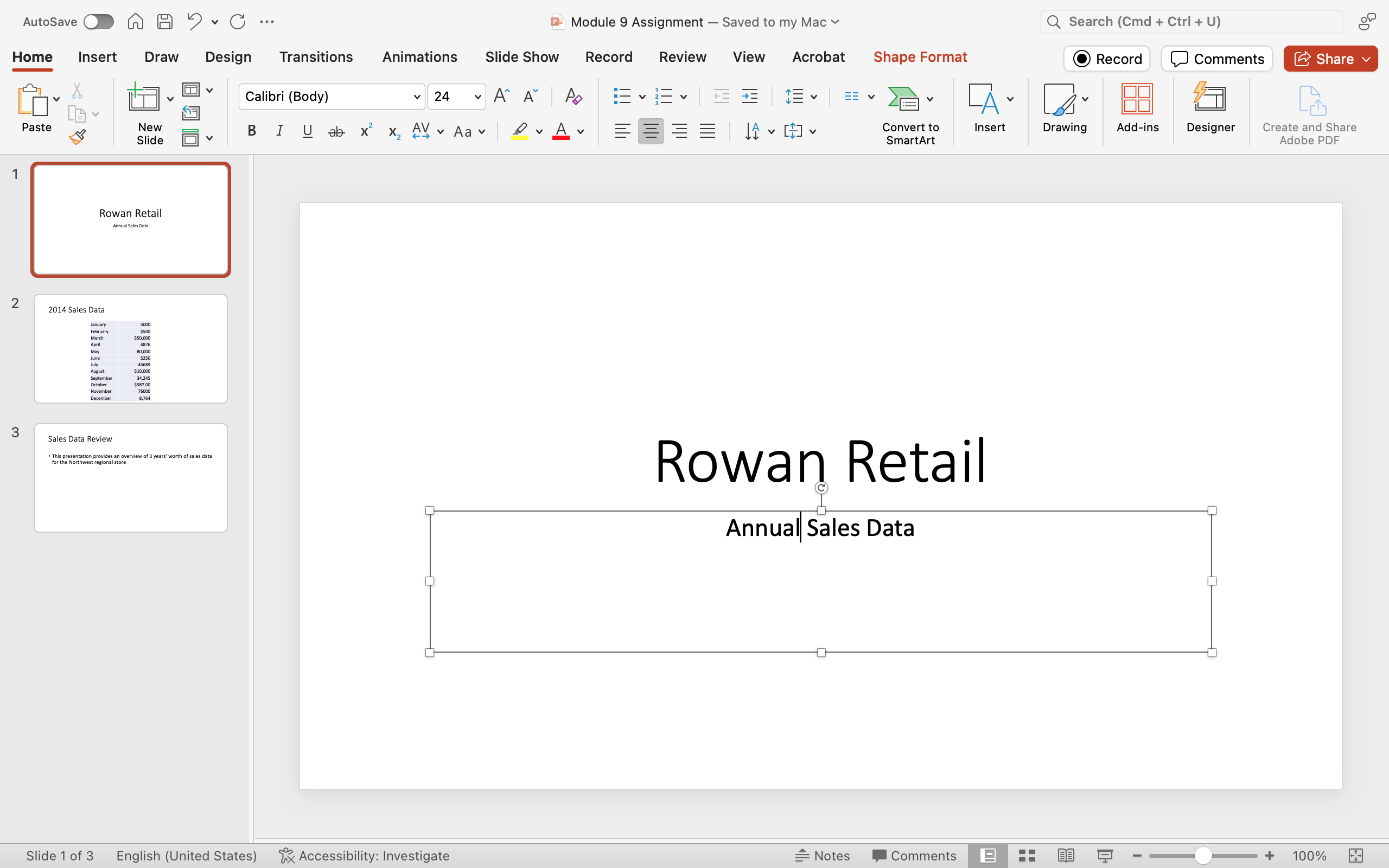Open the more options ellipsis in title bar
This screenshot has height=868, width=1389.
click(x=267, y=22)
